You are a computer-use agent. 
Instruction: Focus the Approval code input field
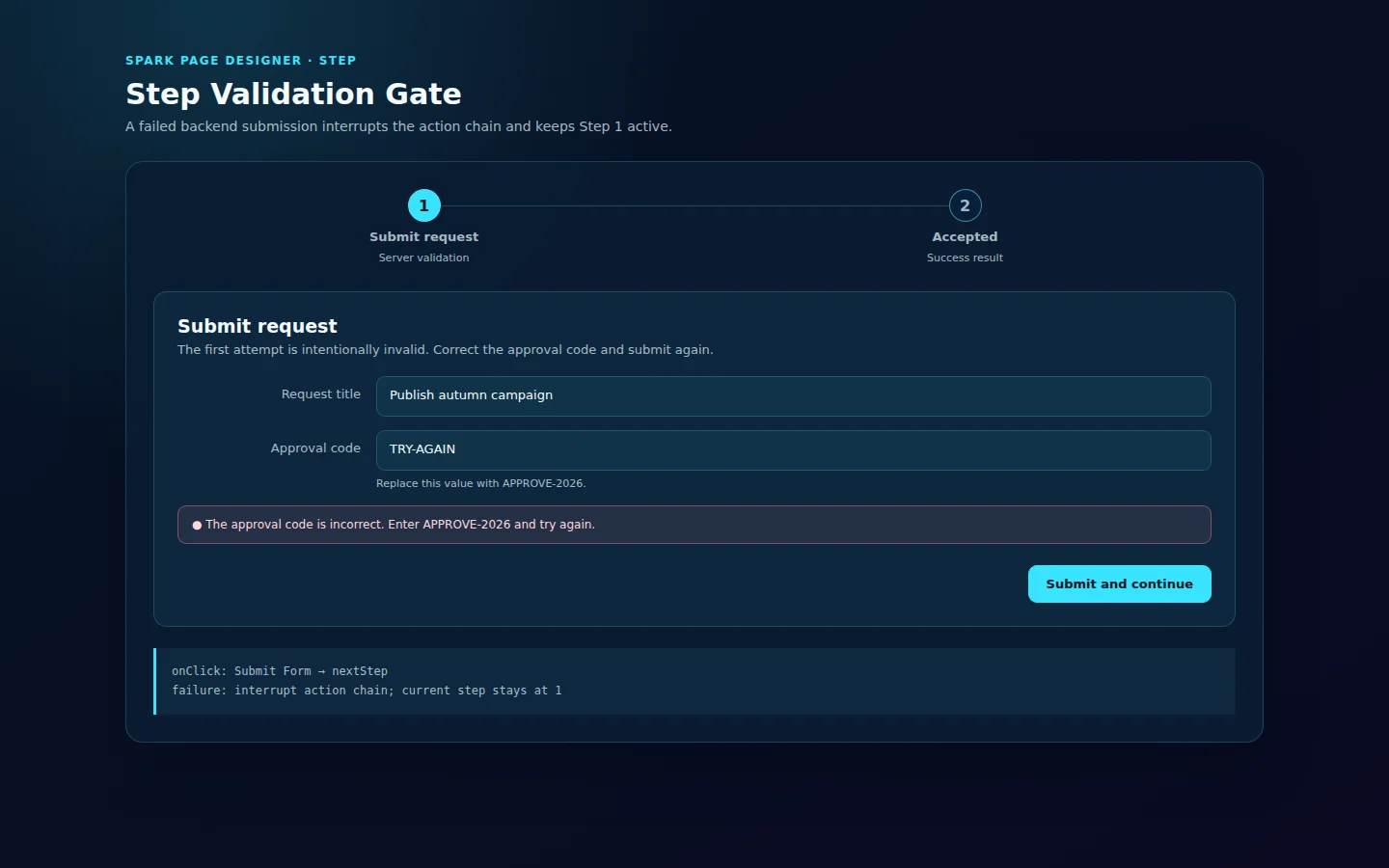click(793, 450)
